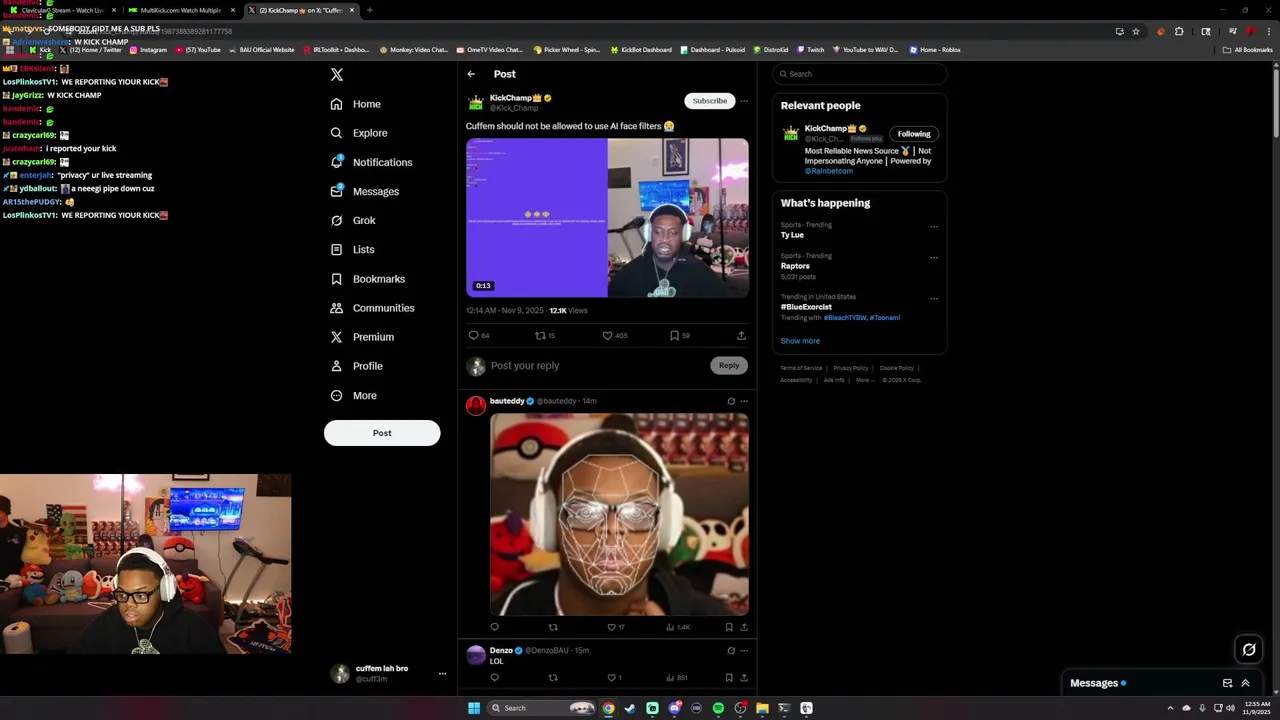Open Communities in the sidebar

click(372, 308)
